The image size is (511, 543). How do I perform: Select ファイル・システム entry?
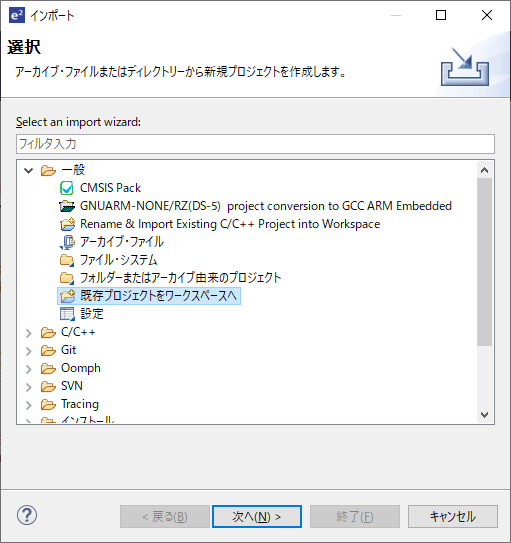coord(118,260)
